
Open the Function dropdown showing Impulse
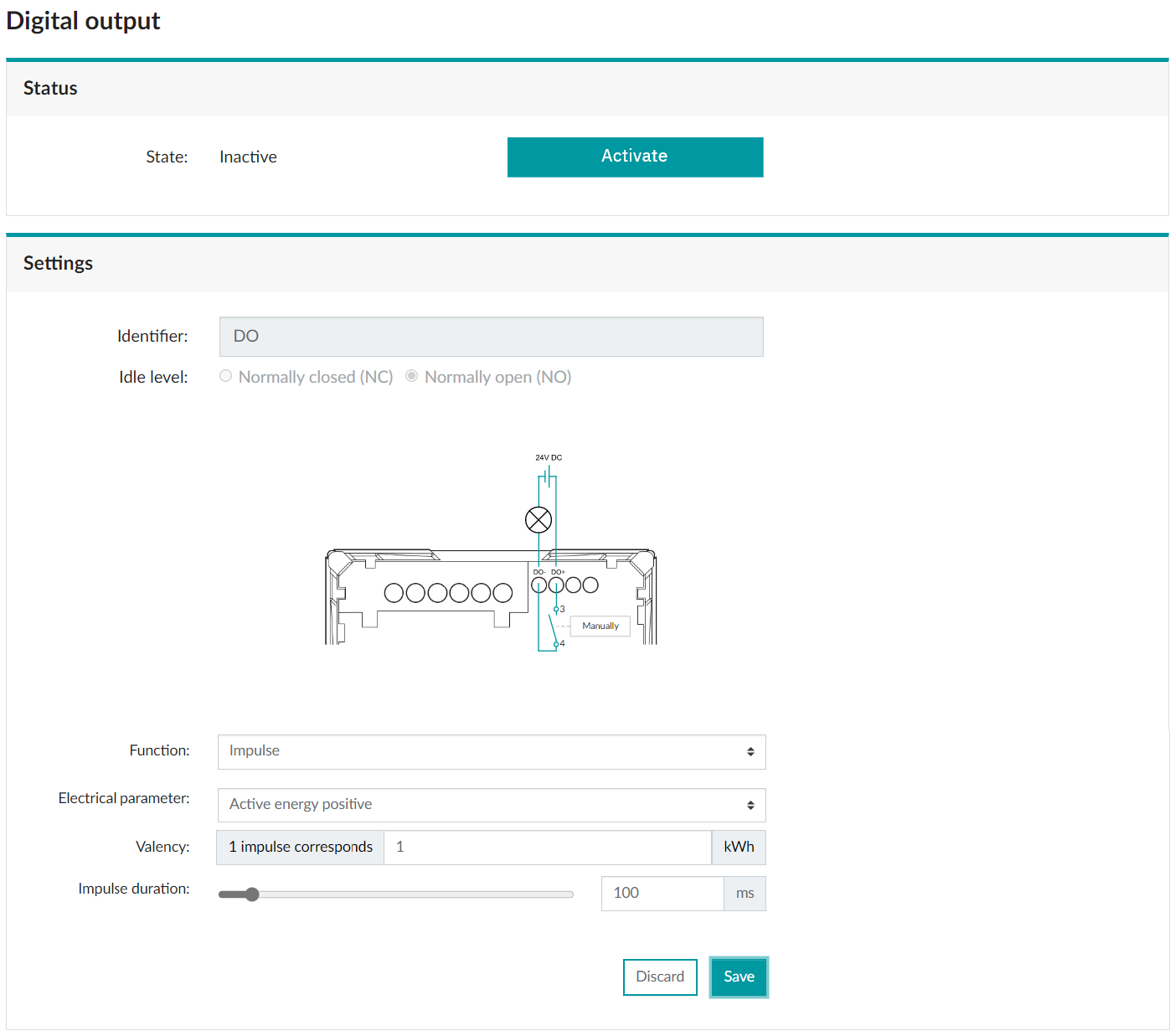(492, 751)
